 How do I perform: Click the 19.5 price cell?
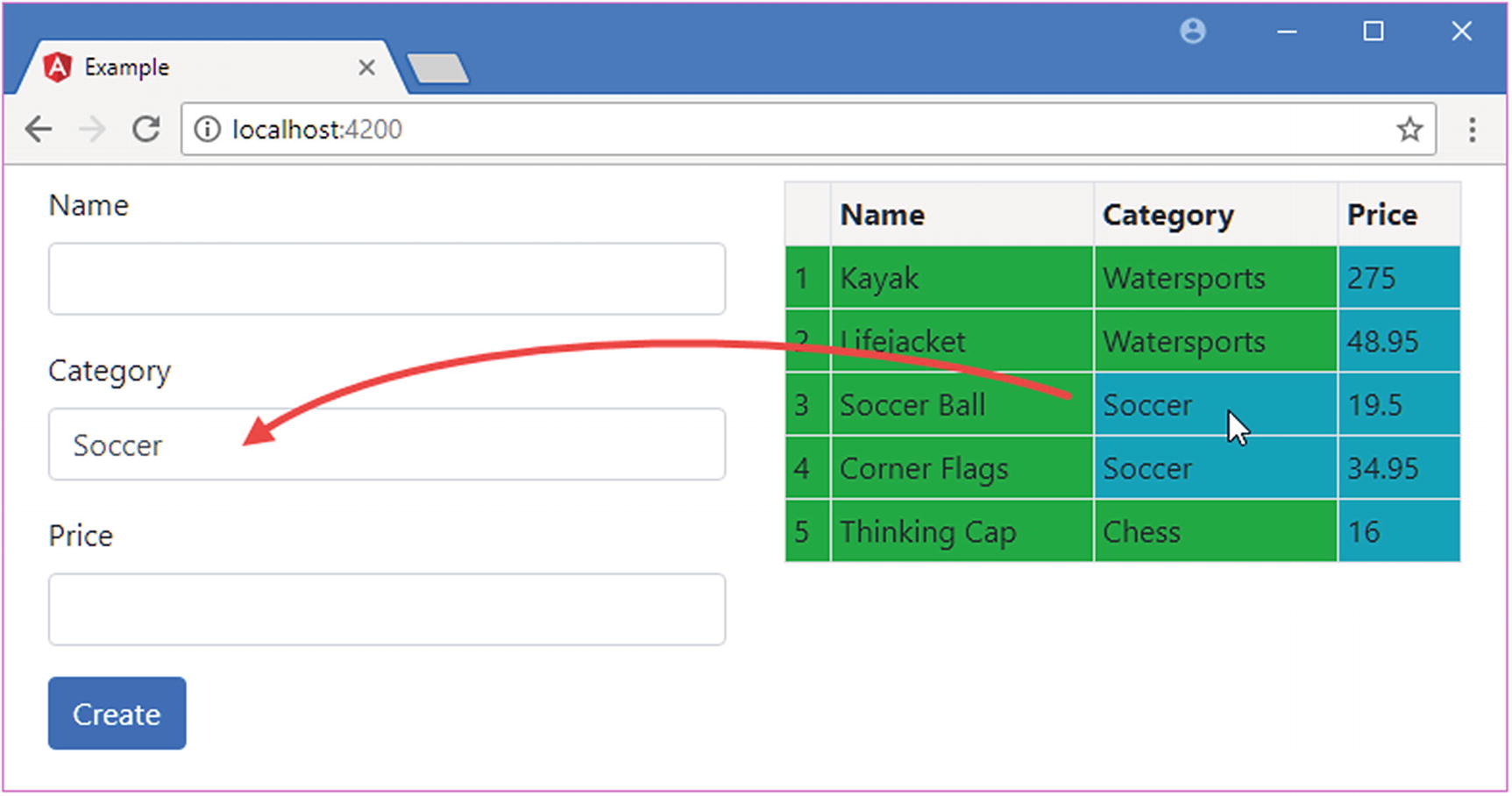coord(1399,404)
